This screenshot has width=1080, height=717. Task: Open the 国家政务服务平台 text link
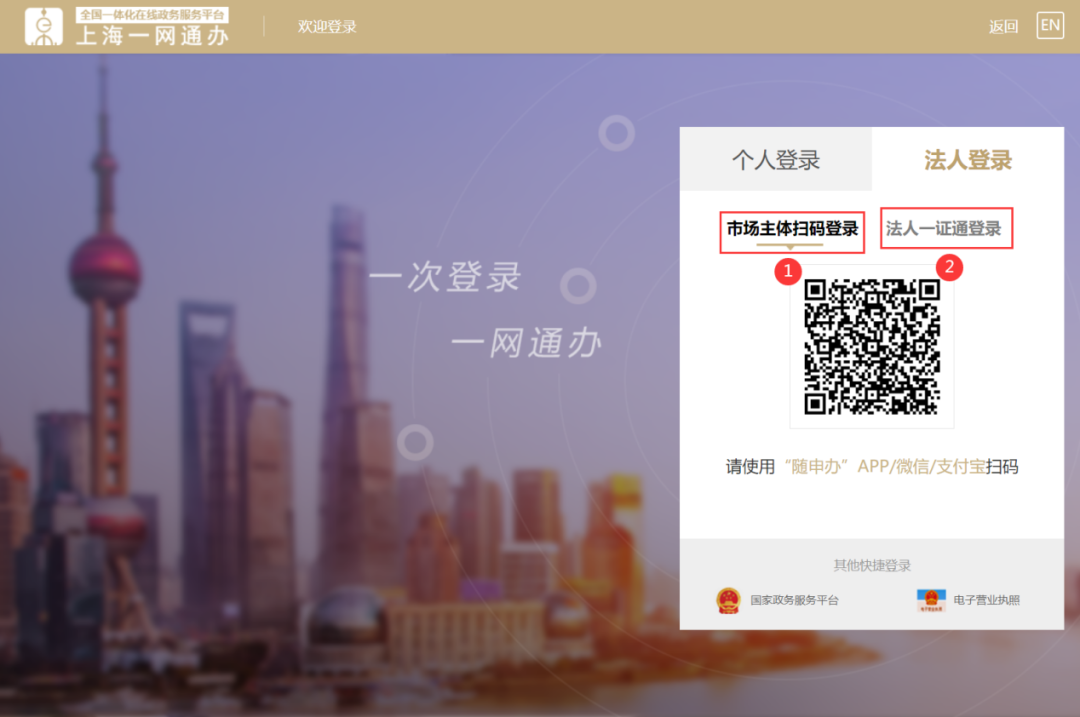[794, 600]
